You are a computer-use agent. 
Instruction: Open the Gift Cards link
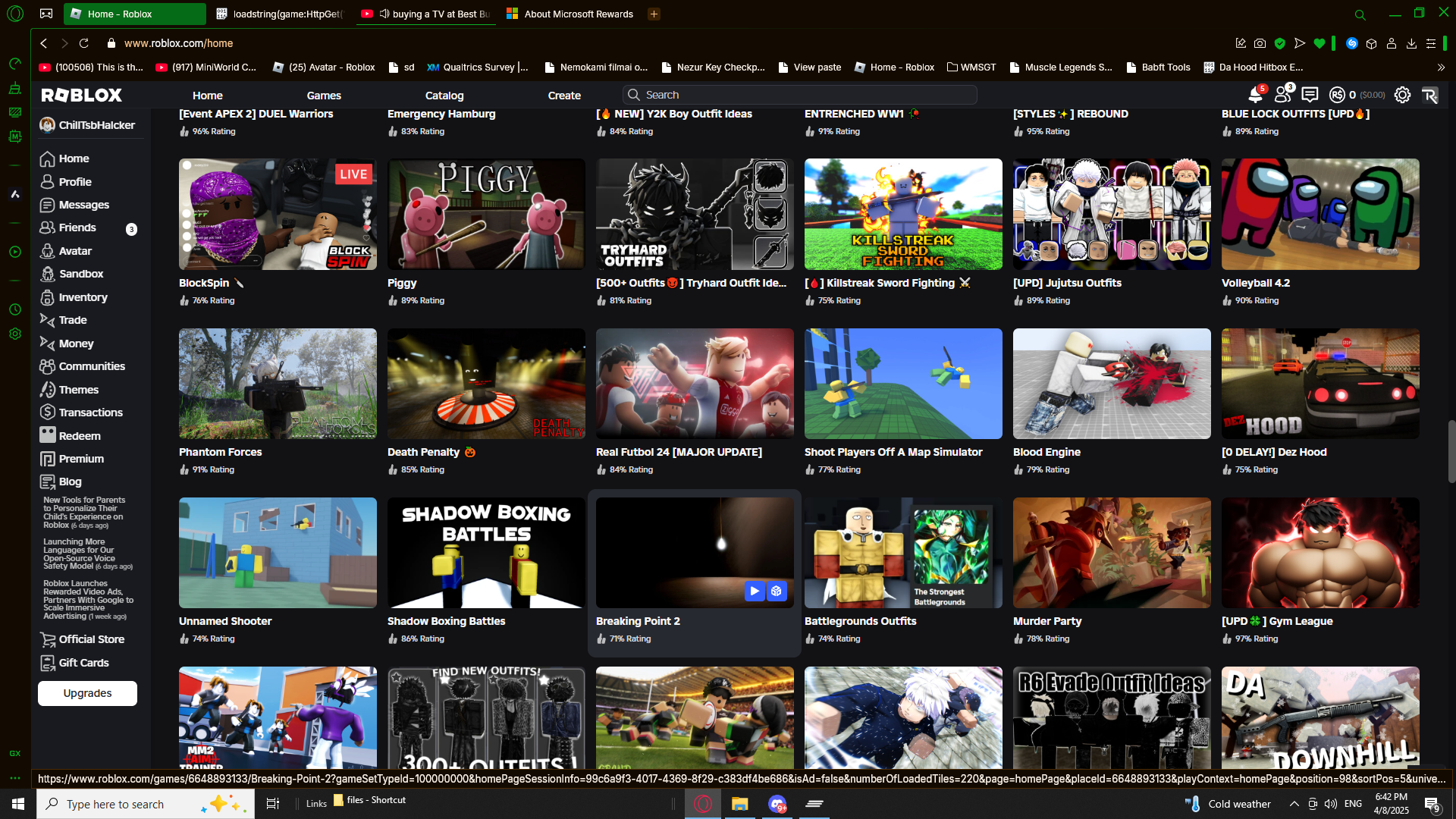coord(83,663)
